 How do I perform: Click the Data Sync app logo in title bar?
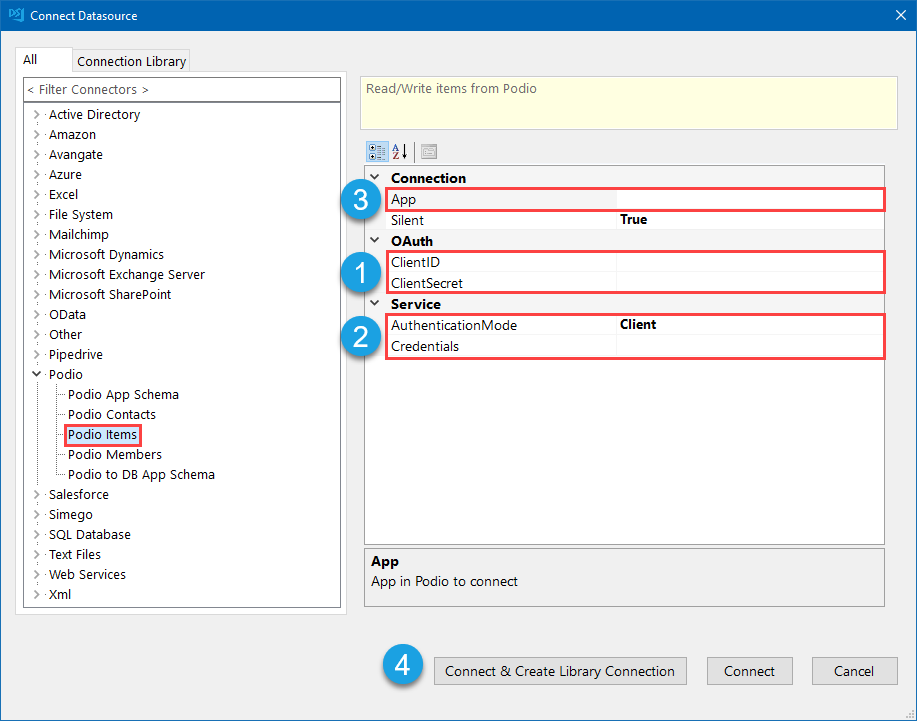(x=16, y=15)
